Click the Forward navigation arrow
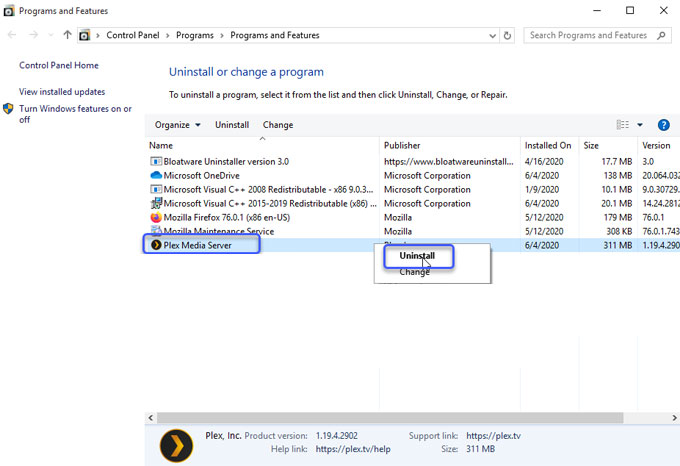This screenshot has height=466, width=680. pos(33,35)
